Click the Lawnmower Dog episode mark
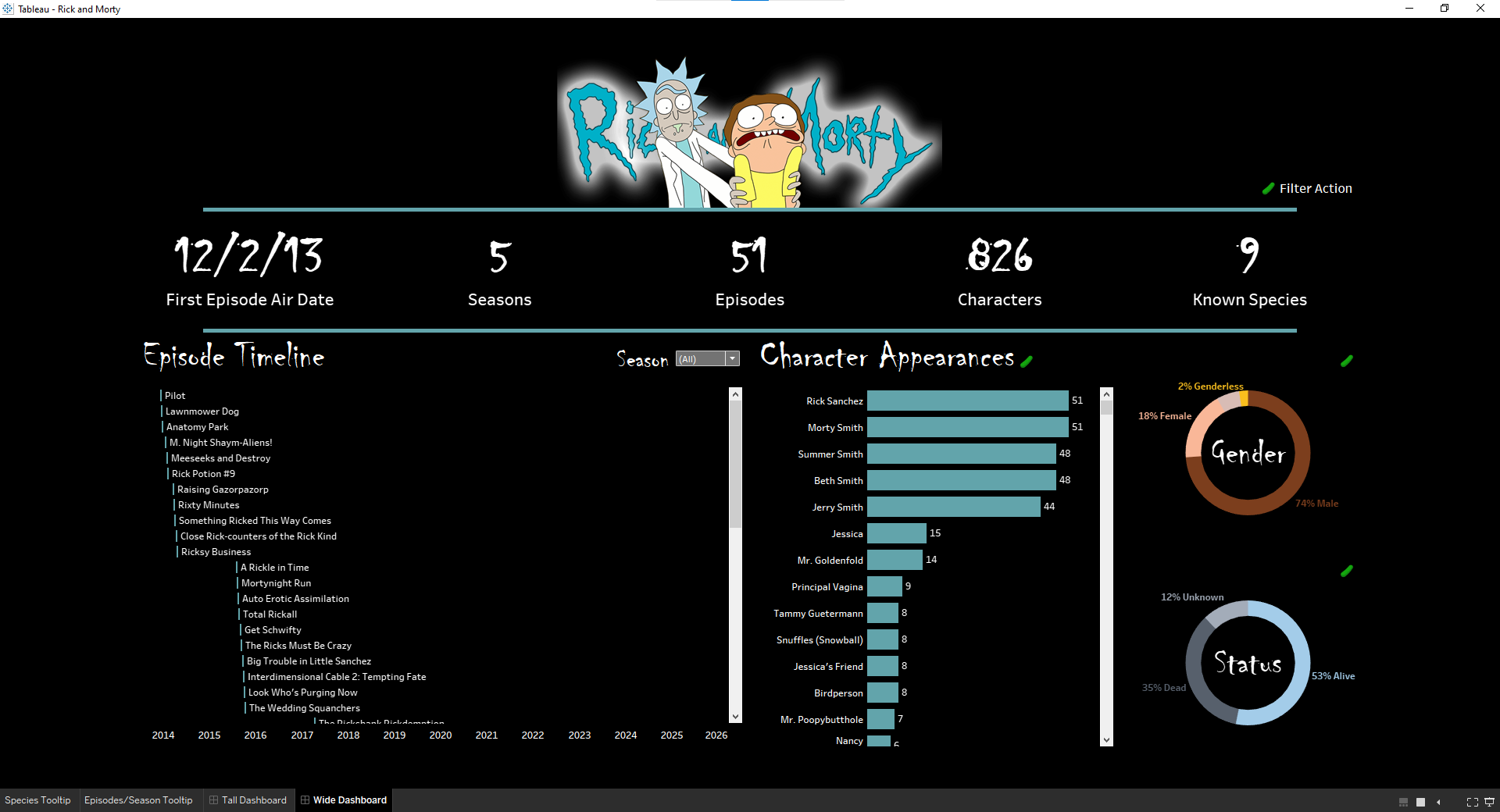 [202, 411]
